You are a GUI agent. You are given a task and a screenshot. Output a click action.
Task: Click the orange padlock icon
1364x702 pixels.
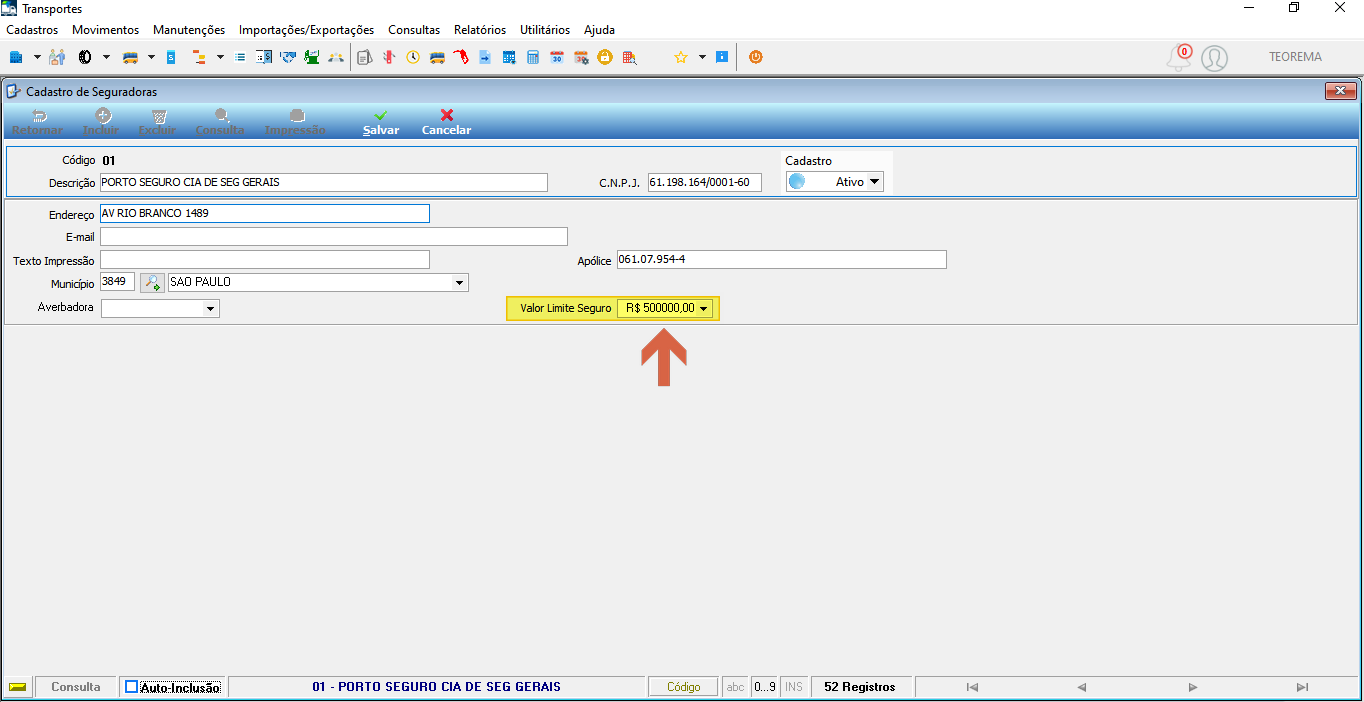tap(604, 57)
